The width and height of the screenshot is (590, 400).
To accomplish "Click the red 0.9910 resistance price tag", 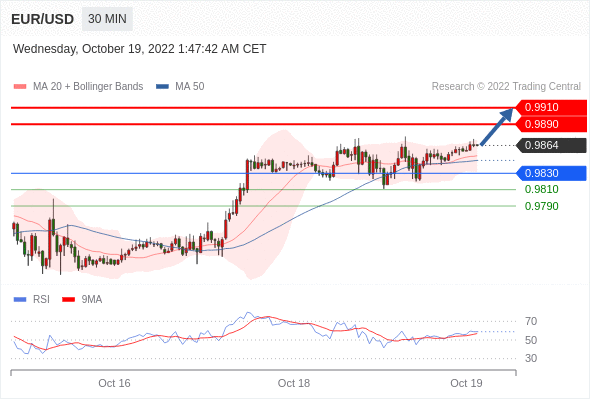I will tap(551, 107).
